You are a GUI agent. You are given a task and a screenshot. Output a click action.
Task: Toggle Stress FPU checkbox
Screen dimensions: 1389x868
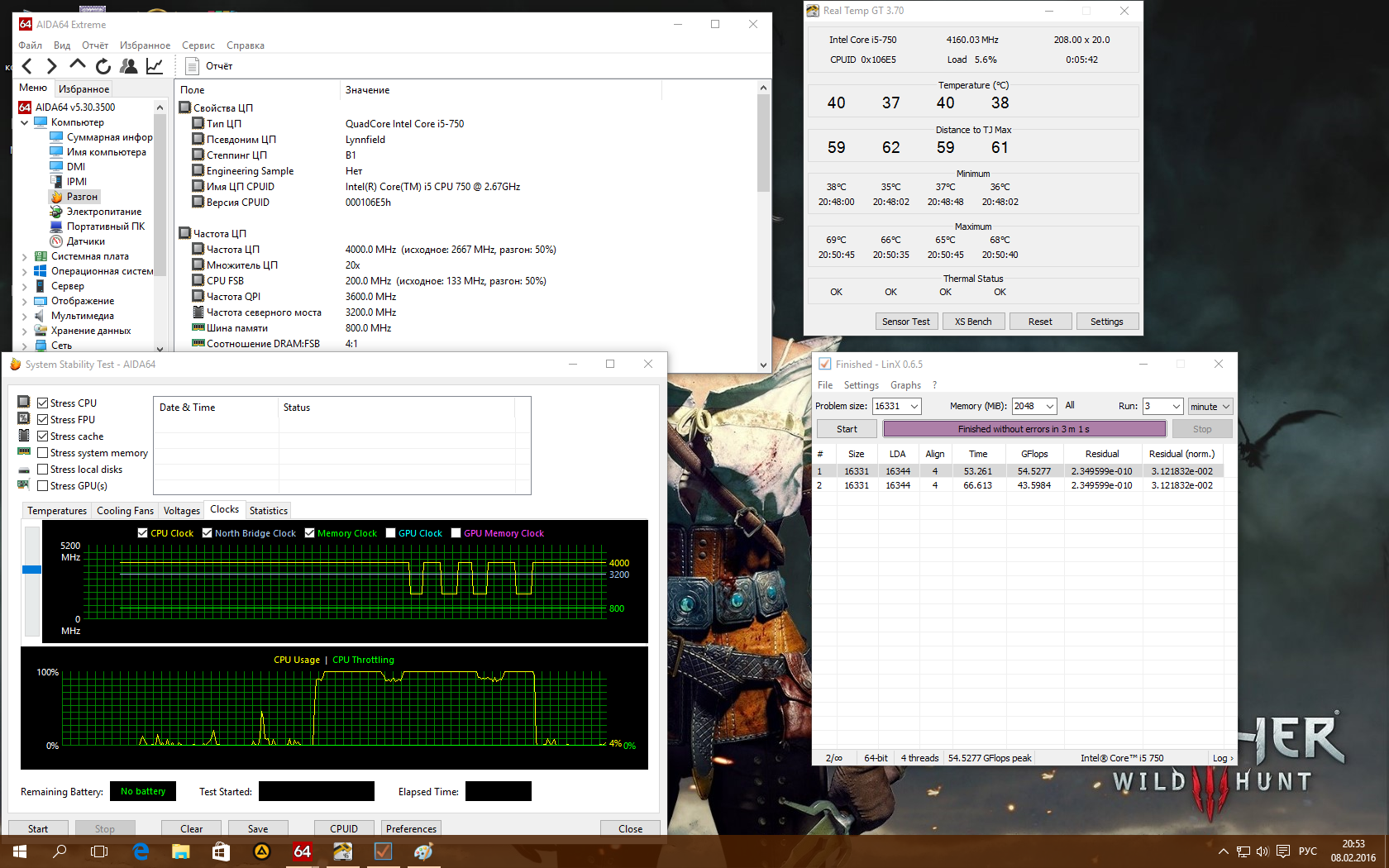[42, 420]
